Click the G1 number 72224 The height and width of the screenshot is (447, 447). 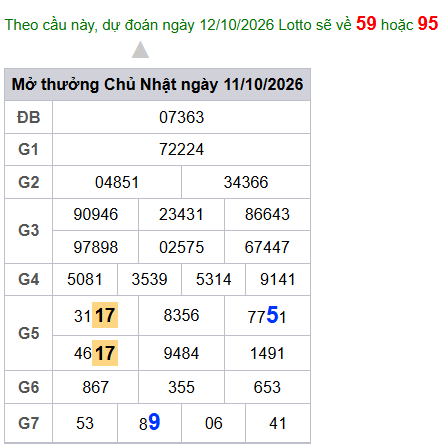tap(181, 149)
